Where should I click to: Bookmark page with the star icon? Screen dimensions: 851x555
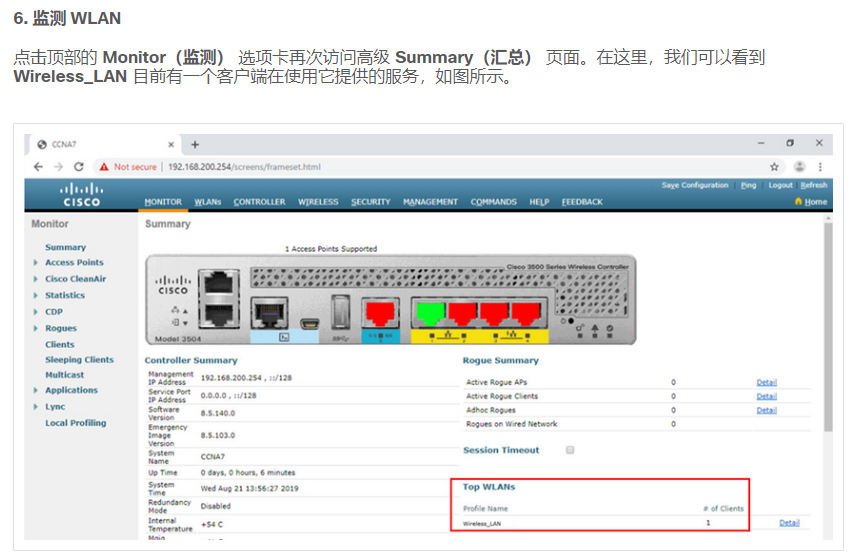point(774,167)
